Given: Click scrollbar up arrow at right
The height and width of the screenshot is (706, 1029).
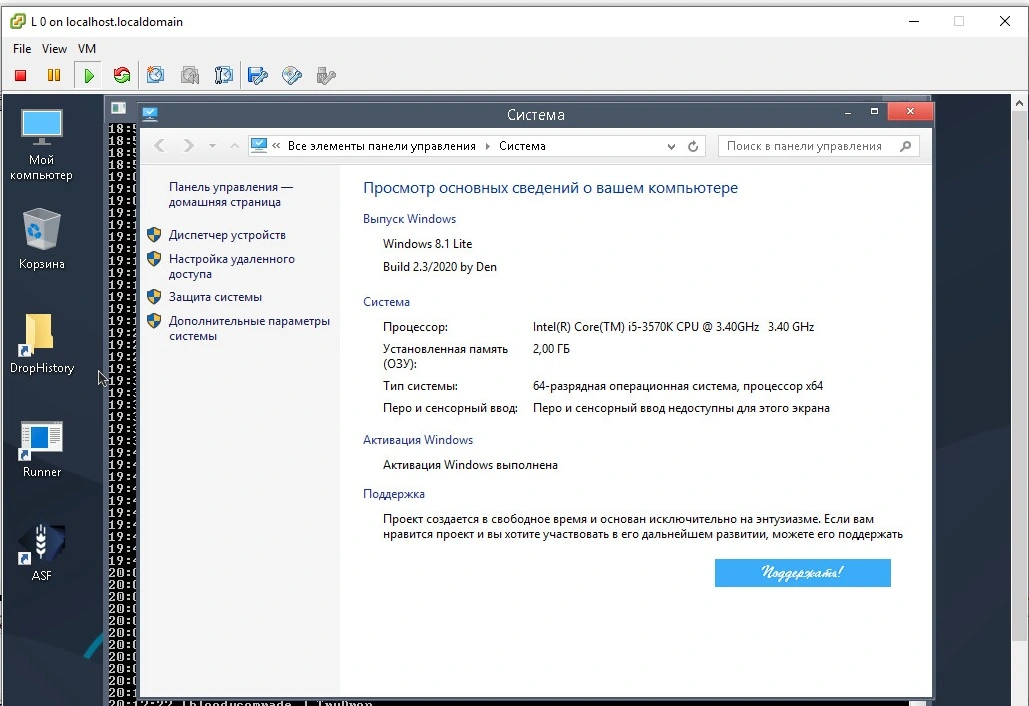Looking at the screenshot, I should click(1018, 103).
